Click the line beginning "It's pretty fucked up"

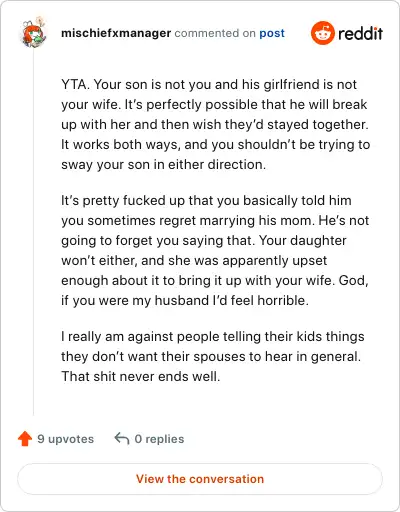point(206,200)
